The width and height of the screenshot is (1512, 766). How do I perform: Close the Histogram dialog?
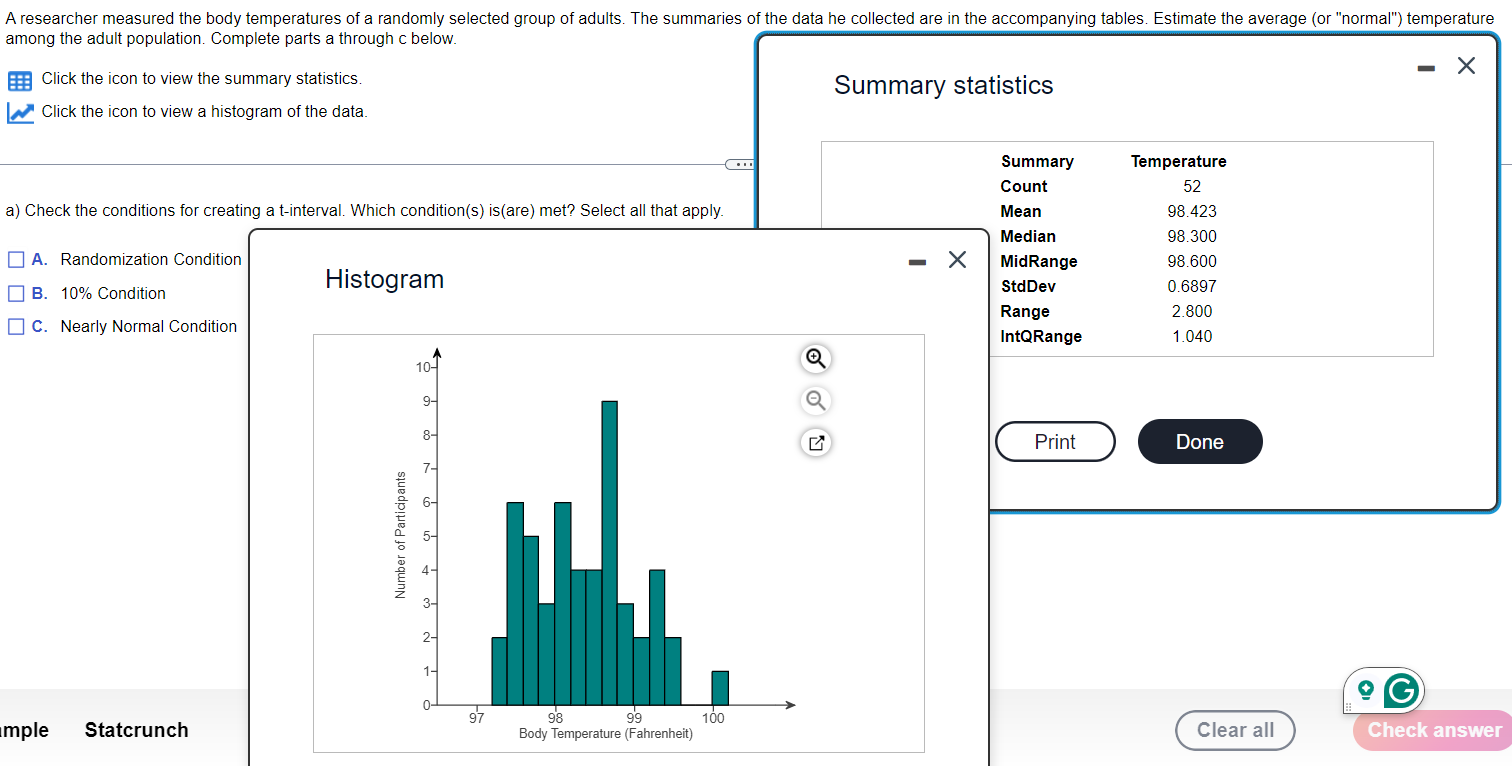click(x=957, y=261)
